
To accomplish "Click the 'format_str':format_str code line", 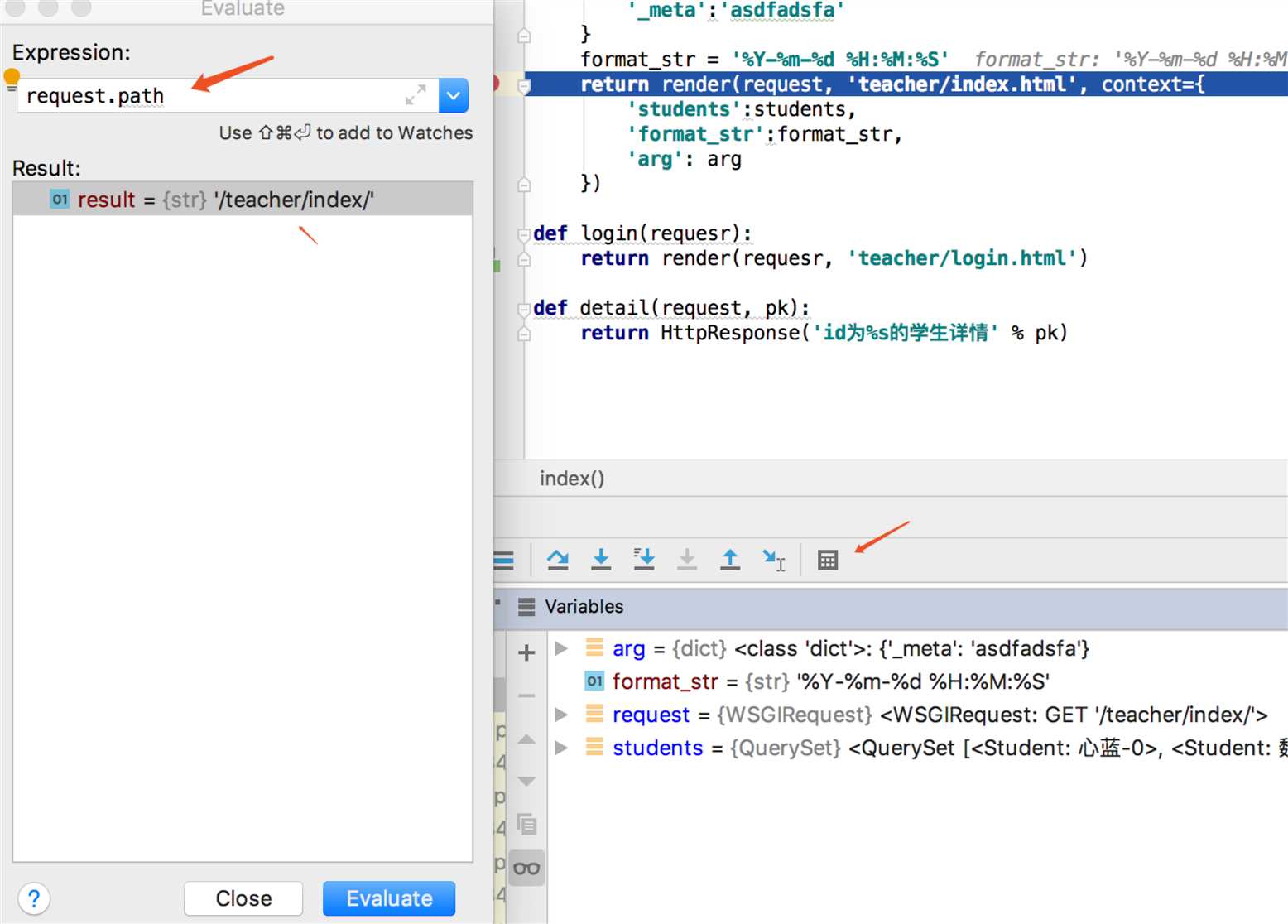I will 765,134.
